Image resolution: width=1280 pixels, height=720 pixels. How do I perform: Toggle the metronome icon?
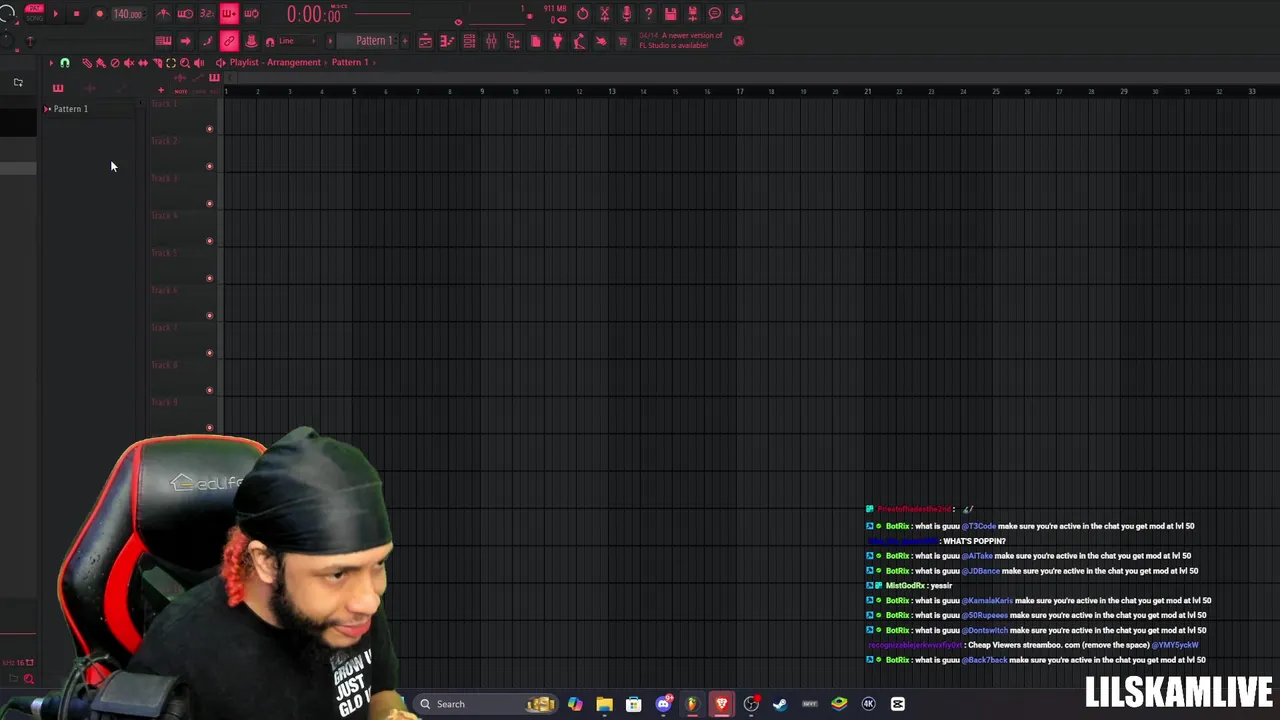[x=163, y=14]
